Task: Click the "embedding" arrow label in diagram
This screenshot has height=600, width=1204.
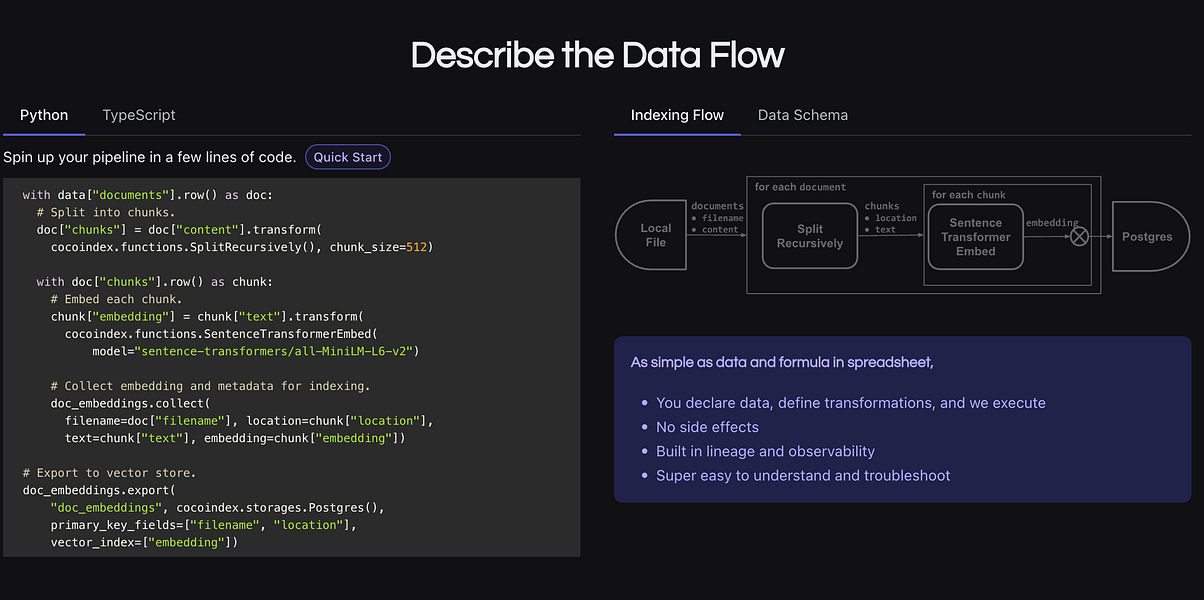Action: (1052, 223)
